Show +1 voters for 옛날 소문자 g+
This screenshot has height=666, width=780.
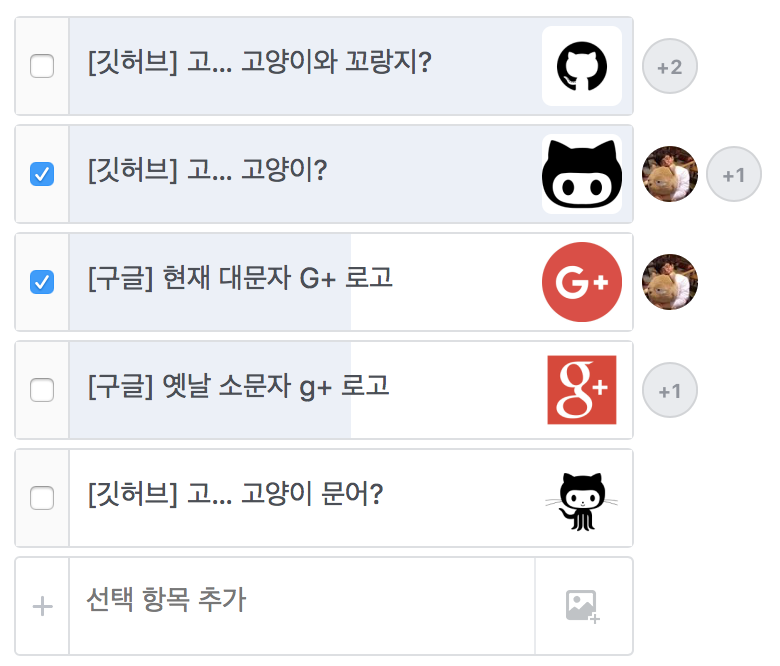tap(669, 391)
